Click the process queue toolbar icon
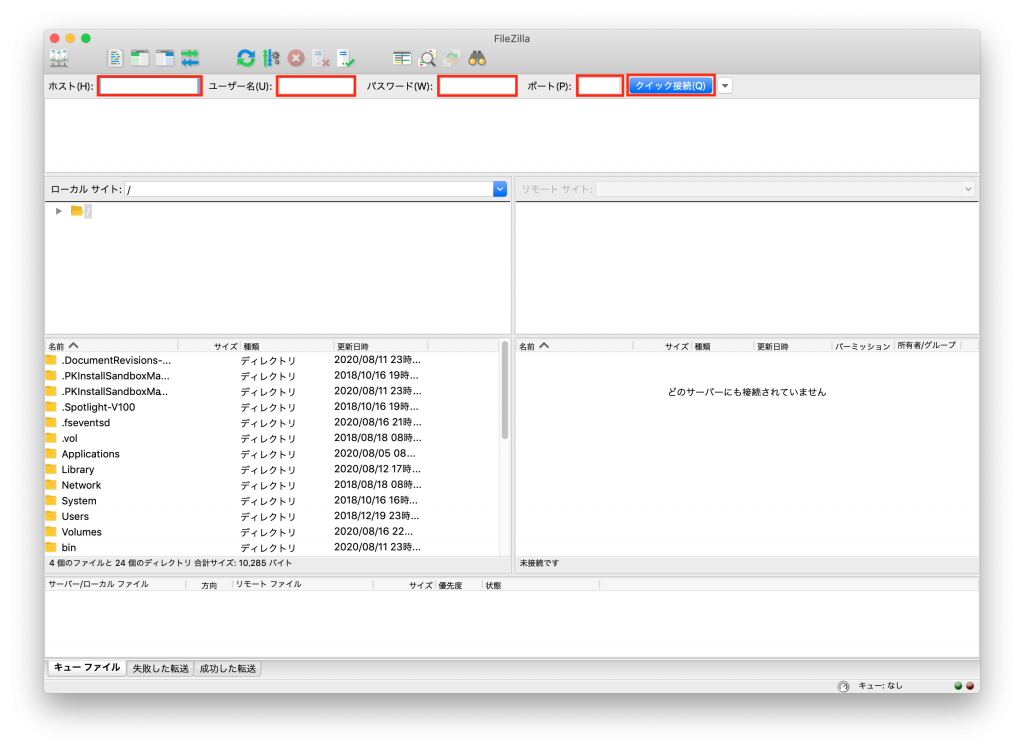Image resolution: width=1024 pixels, height=751 pixels. pos(271,58)
